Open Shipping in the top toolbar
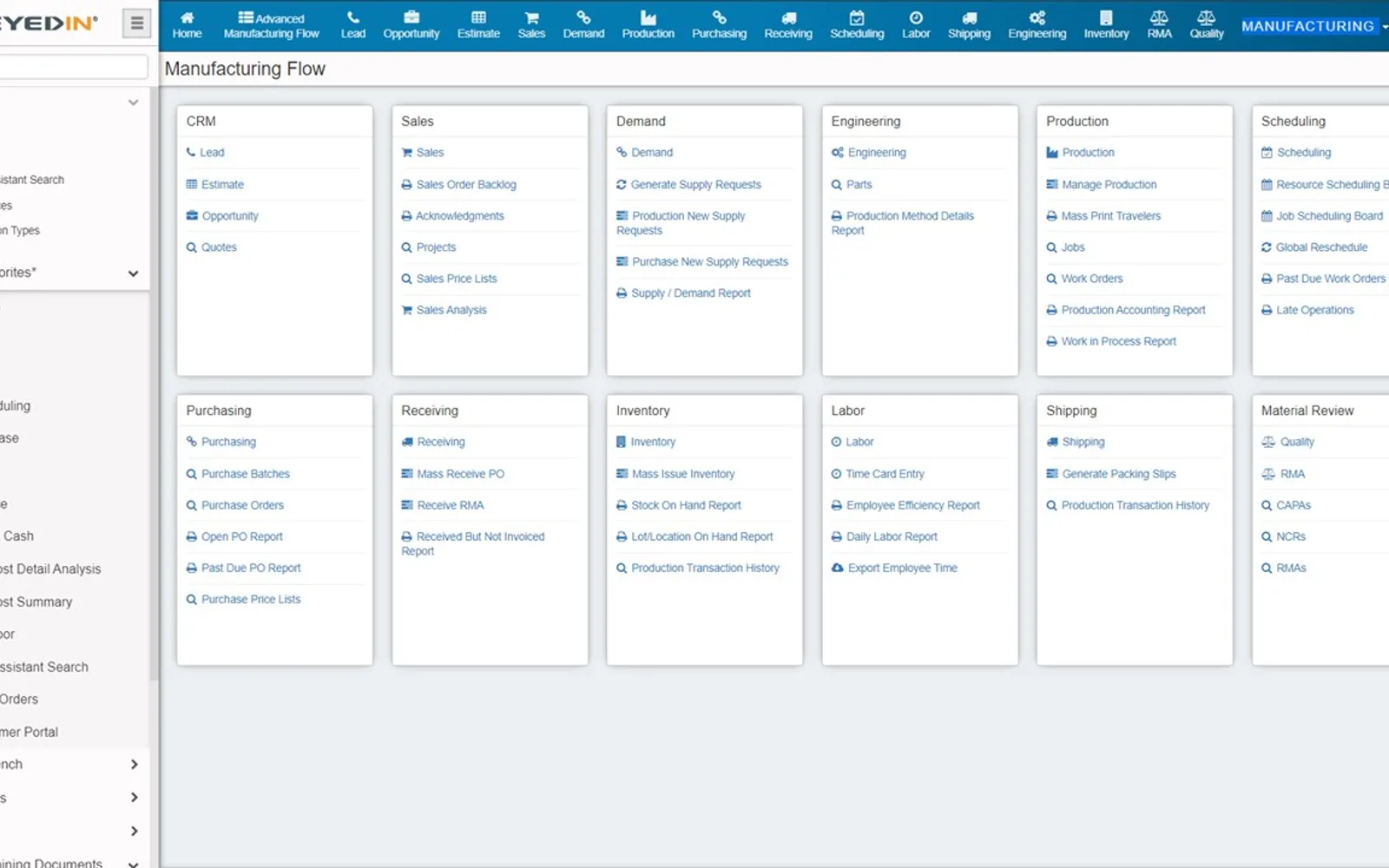The height and width of the screenshot is (868, 1389). [969, 25]
